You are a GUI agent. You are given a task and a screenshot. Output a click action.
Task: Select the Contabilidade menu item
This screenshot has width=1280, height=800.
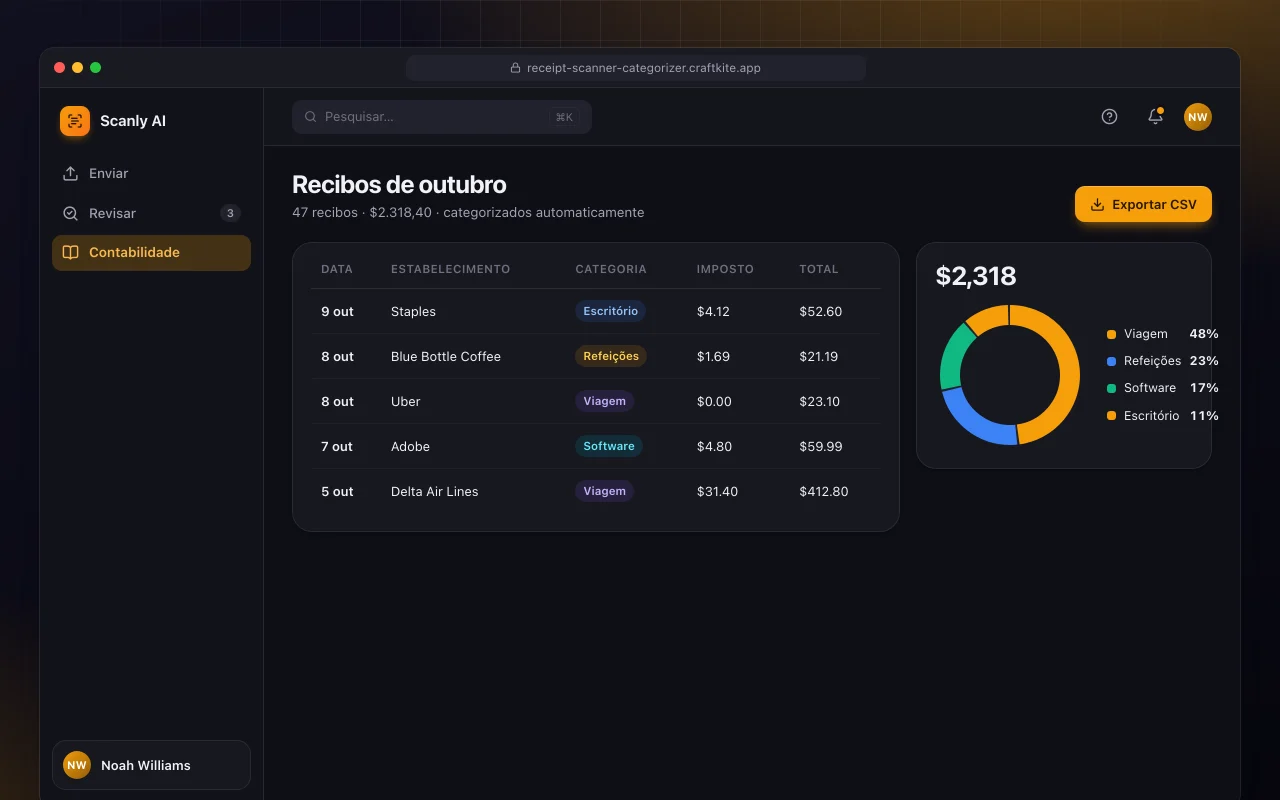pyautogui.click(x=151, y=253)
